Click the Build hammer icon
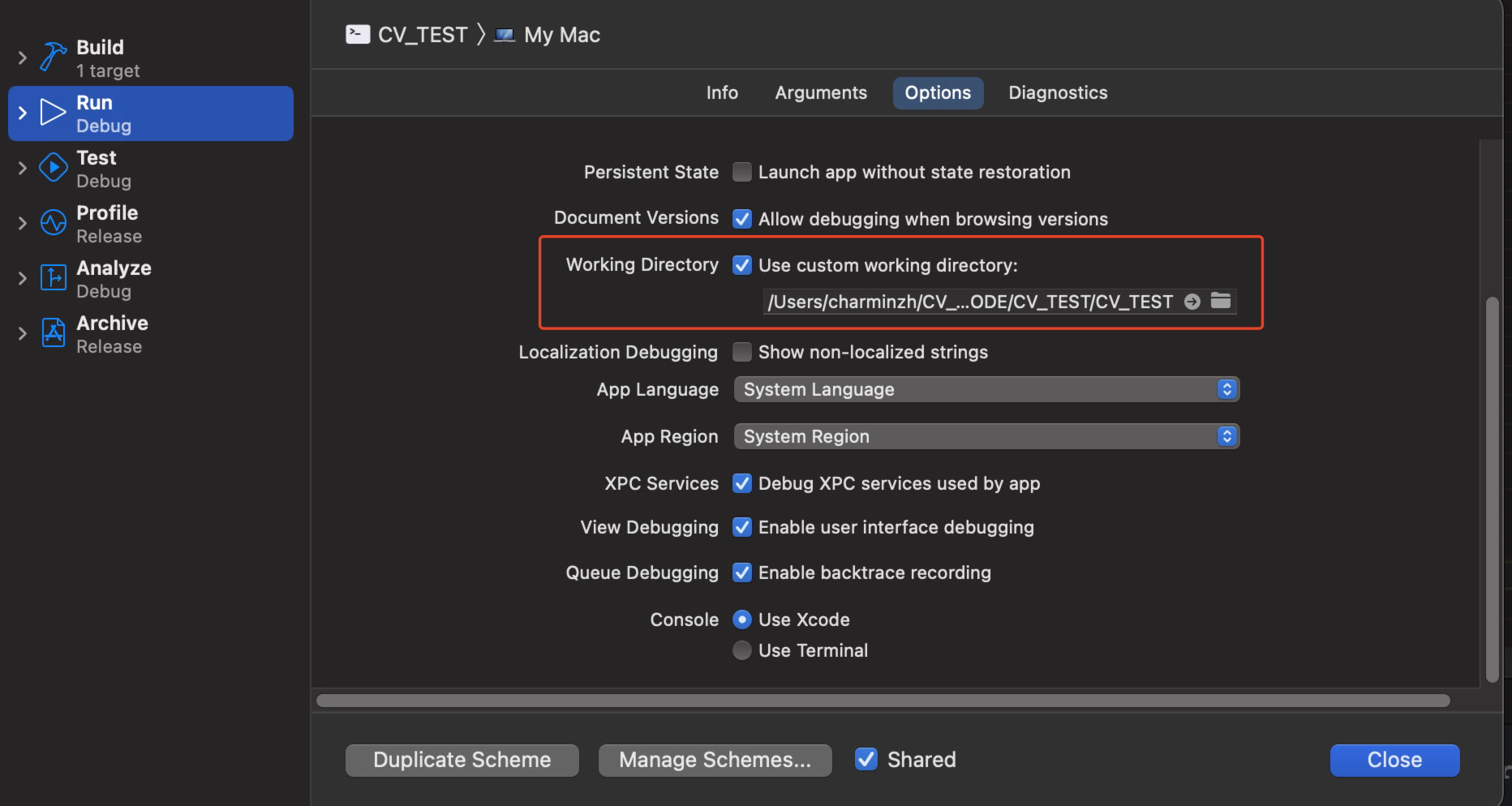The height and width of the screenshot is (806, 1512). click(x=54, y=57)
